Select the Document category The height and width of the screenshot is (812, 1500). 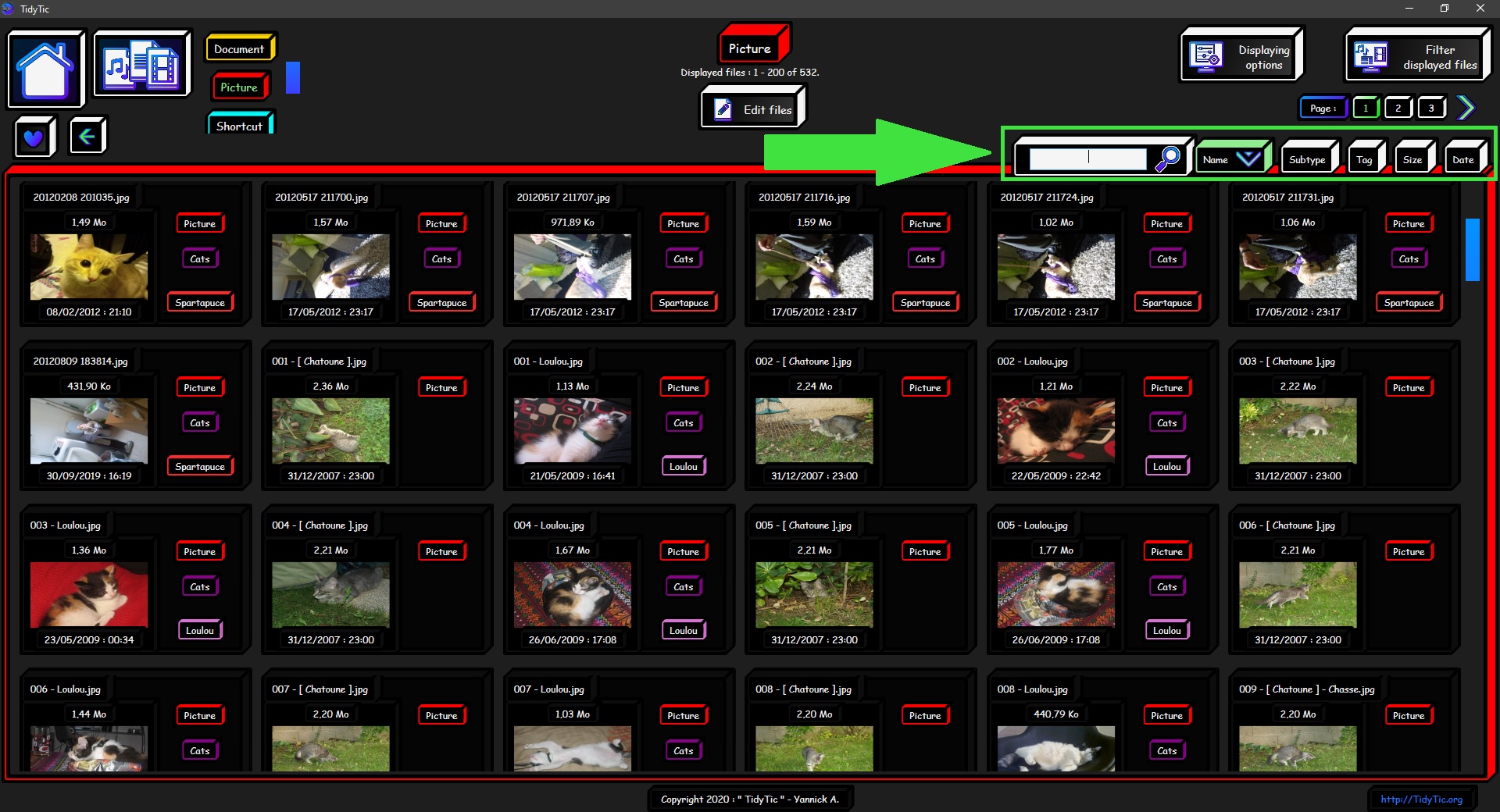tap(239, 48)
